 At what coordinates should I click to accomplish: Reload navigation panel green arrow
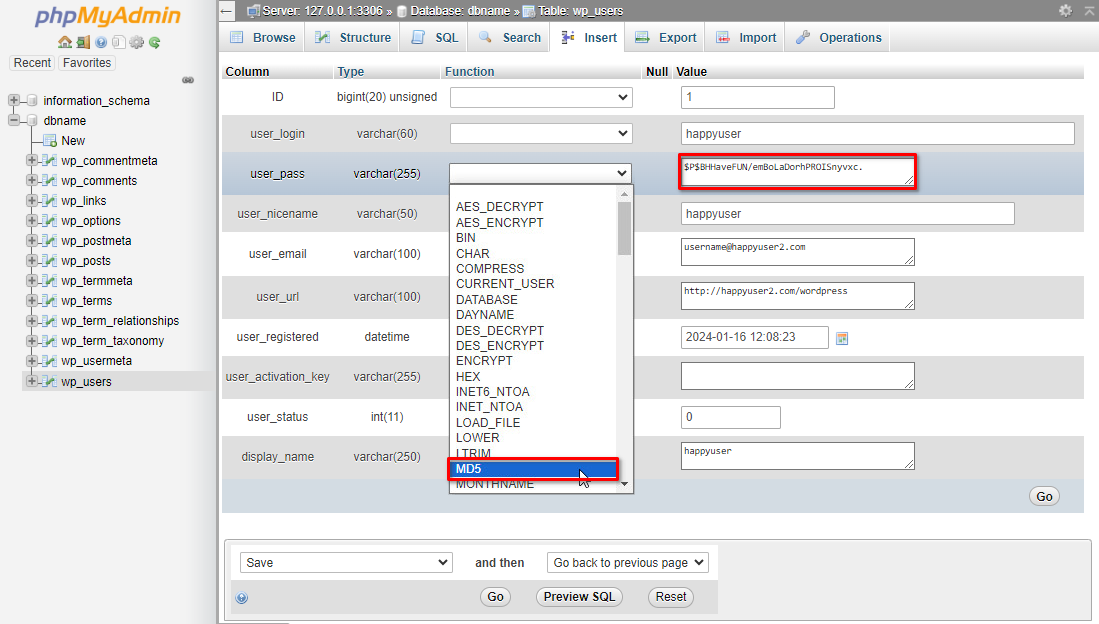coord(154,42)
